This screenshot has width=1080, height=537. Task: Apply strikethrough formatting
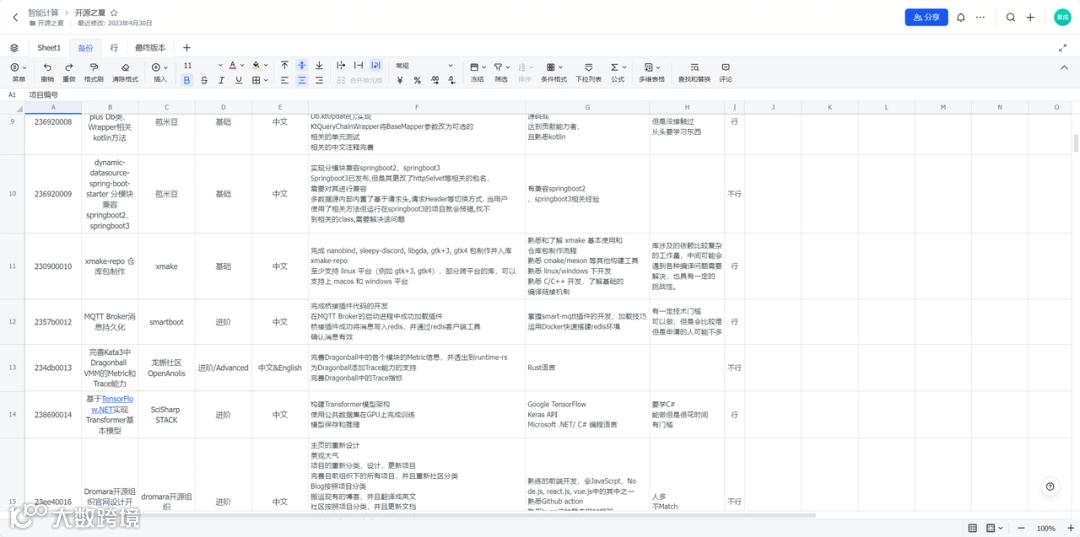pos(205,80)
